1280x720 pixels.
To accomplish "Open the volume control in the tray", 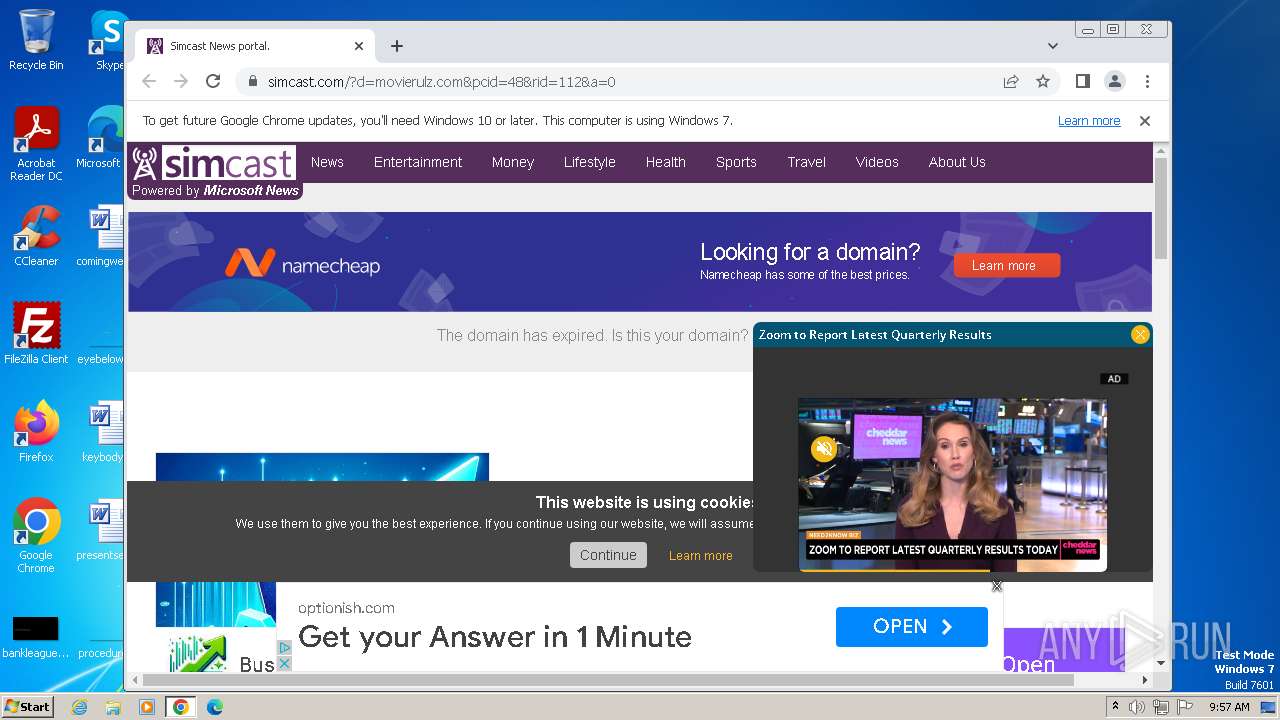I will tap(1137, 707).
